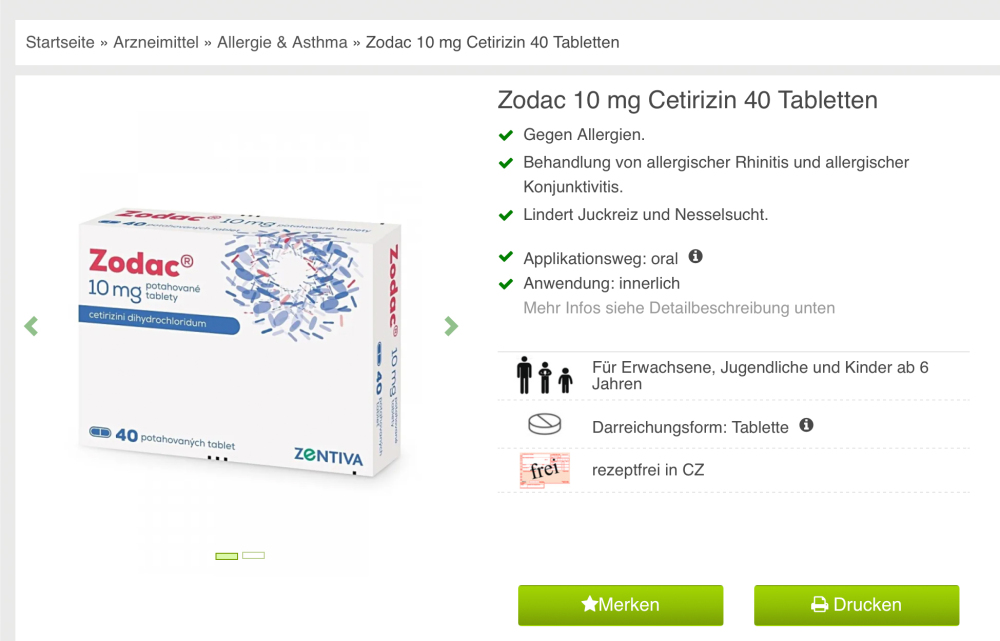The height and width of the screenshot is (641, 1000).
Task: Go to the Arzneimittel breadcrumb category
Action: click(156, 42)
